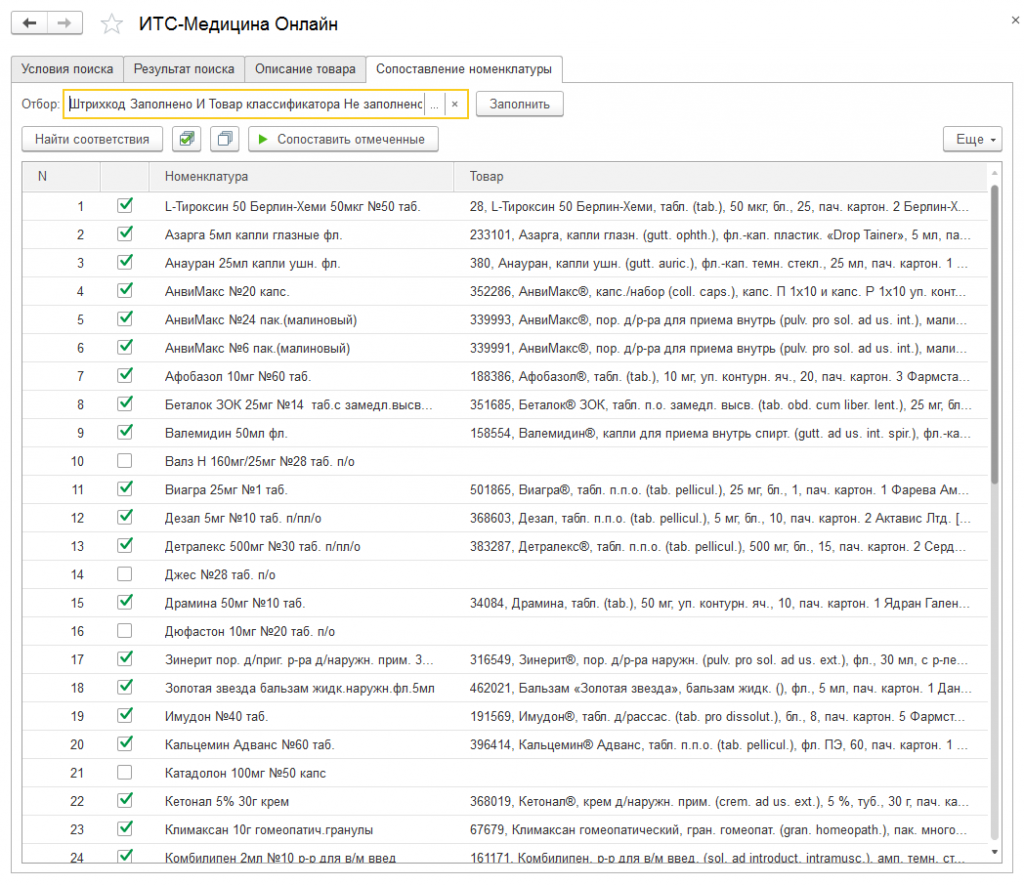Select row Климаксан 10г гомеопатич.гранулы

point(505,829)
